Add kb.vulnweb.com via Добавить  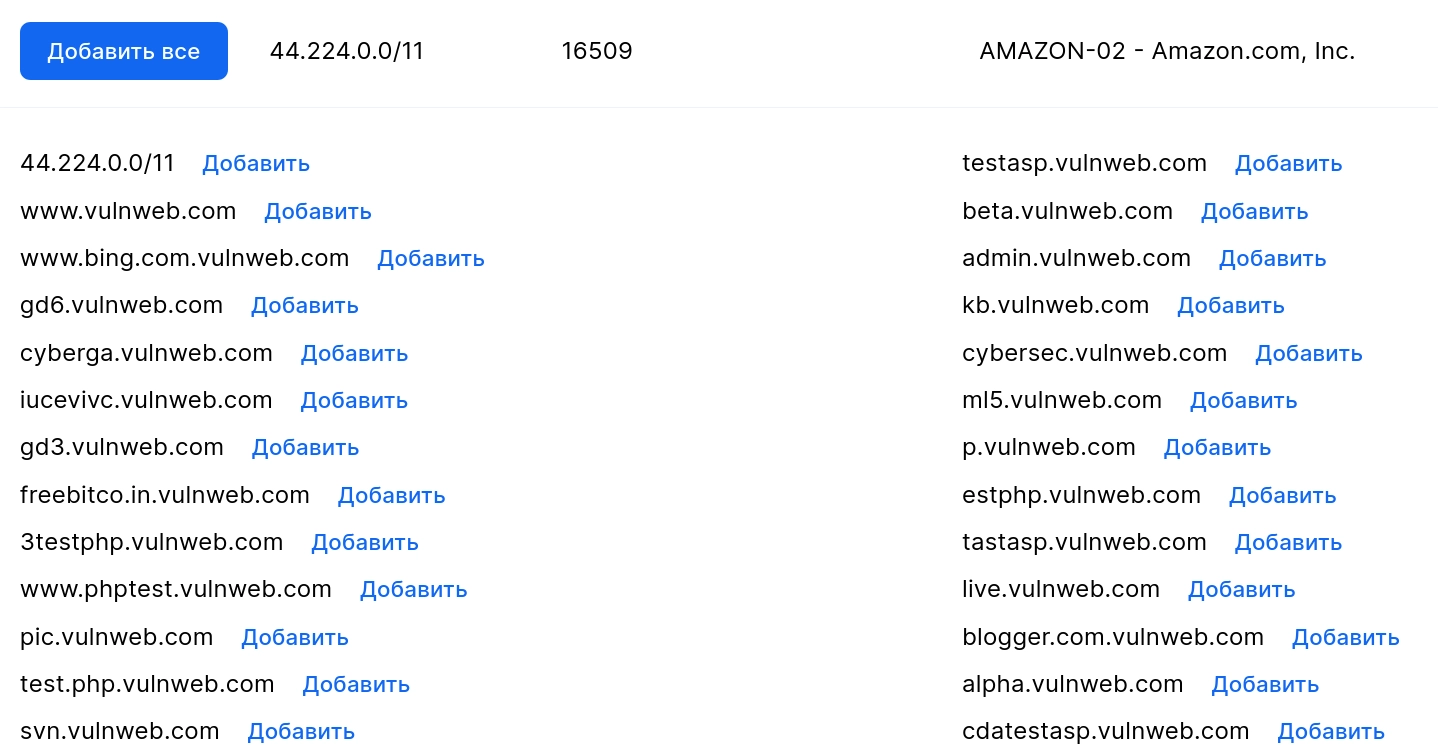1231,305
